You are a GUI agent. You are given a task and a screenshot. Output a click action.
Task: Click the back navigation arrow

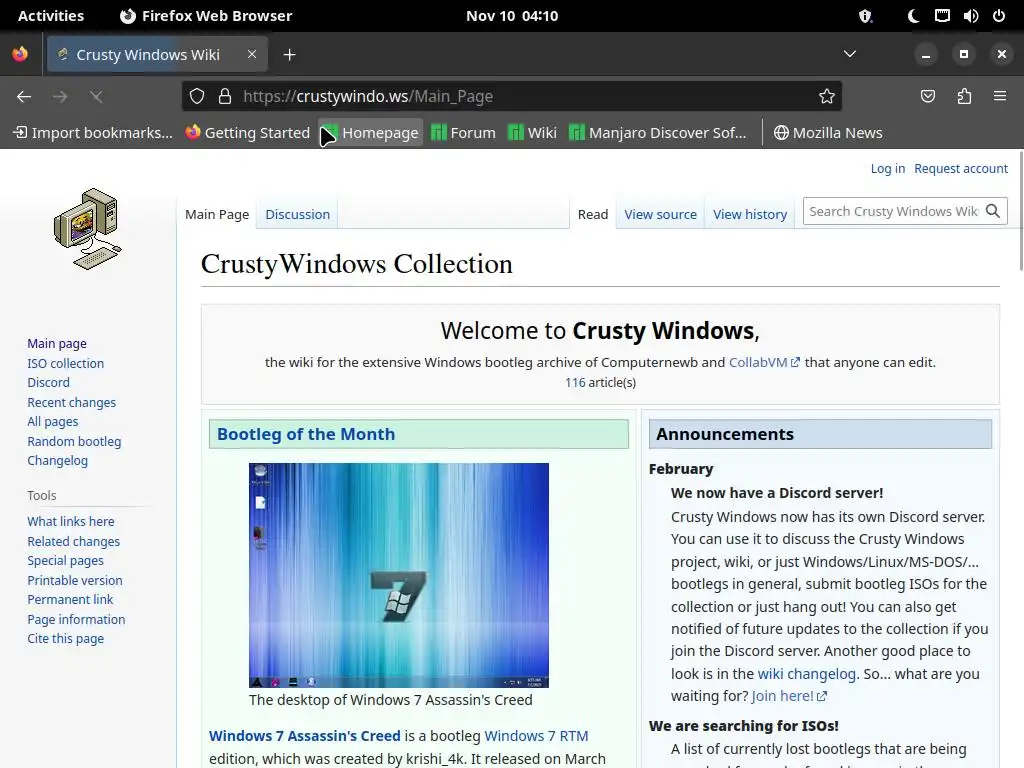coord(24,97)
